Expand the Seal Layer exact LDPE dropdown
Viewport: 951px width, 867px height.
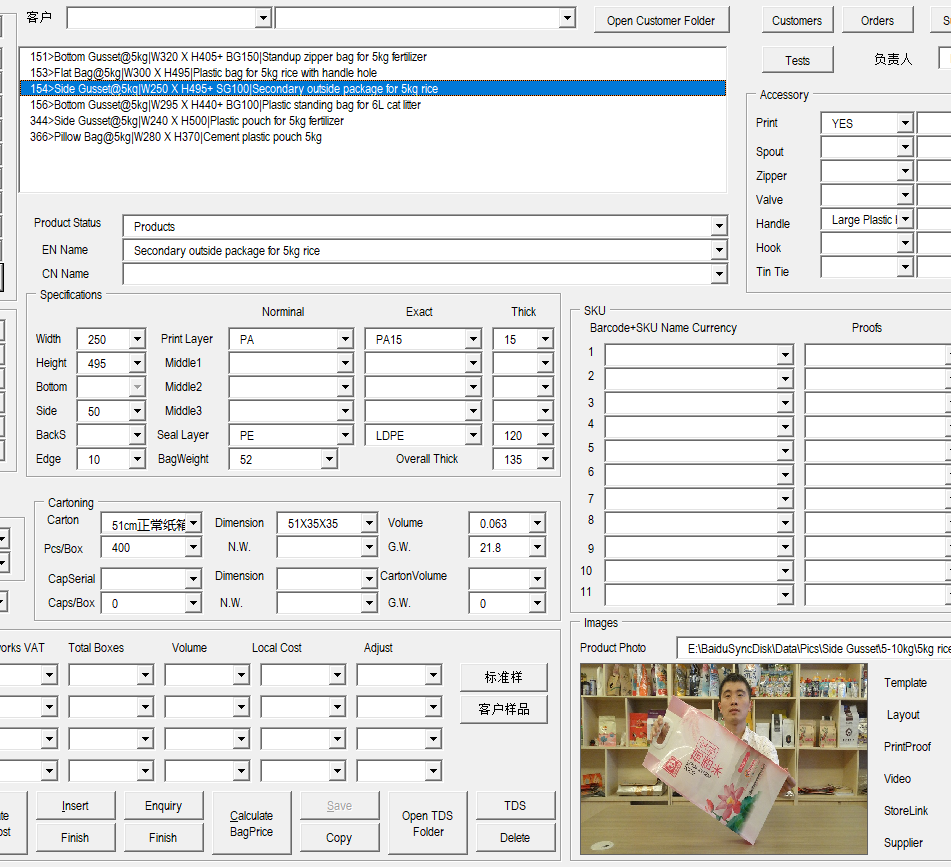pos(473,436)
